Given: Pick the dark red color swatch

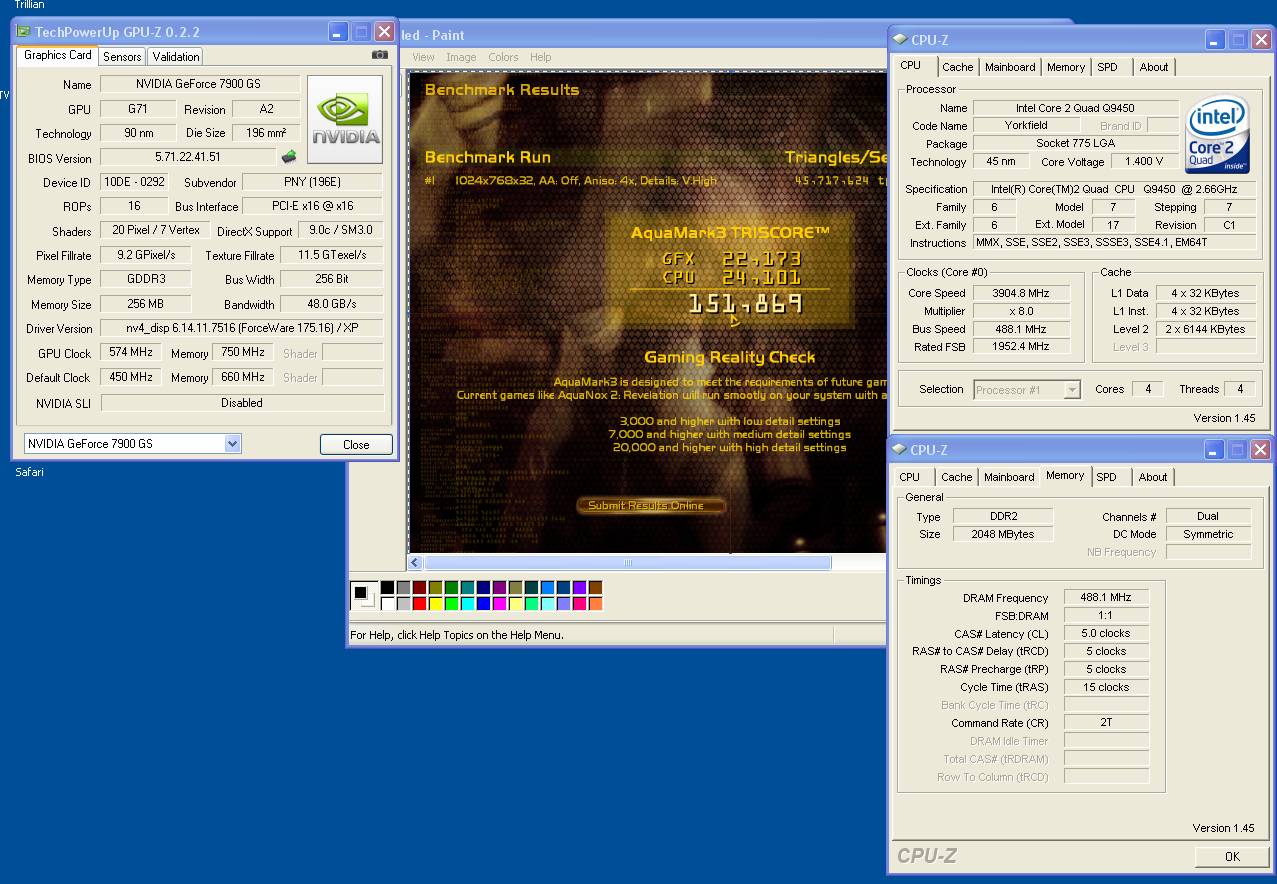Looking at the screenshot, I should pos(420,587).
